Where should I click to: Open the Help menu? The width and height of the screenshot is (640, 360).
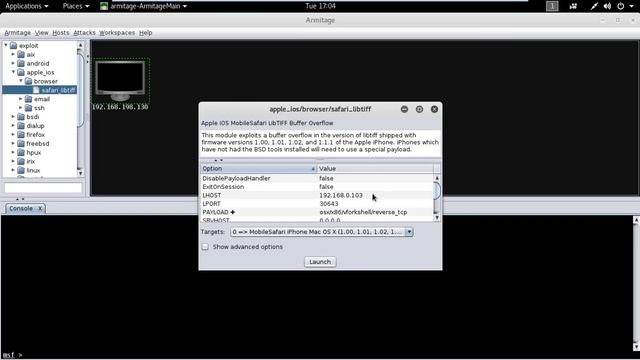click(145, 33)
